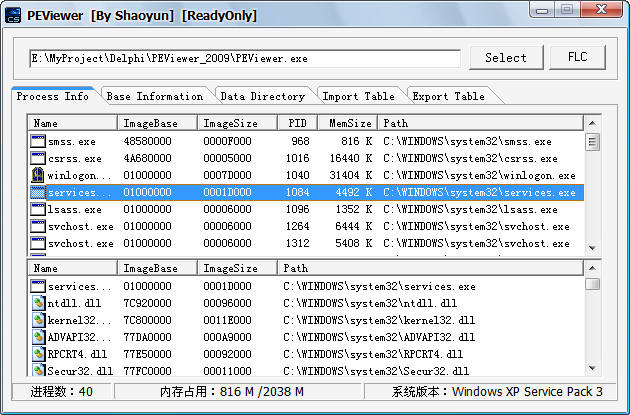This screenshot has height=415, width=630.
Task: Click MemSize value 16440 K
Action: (351, 158)
